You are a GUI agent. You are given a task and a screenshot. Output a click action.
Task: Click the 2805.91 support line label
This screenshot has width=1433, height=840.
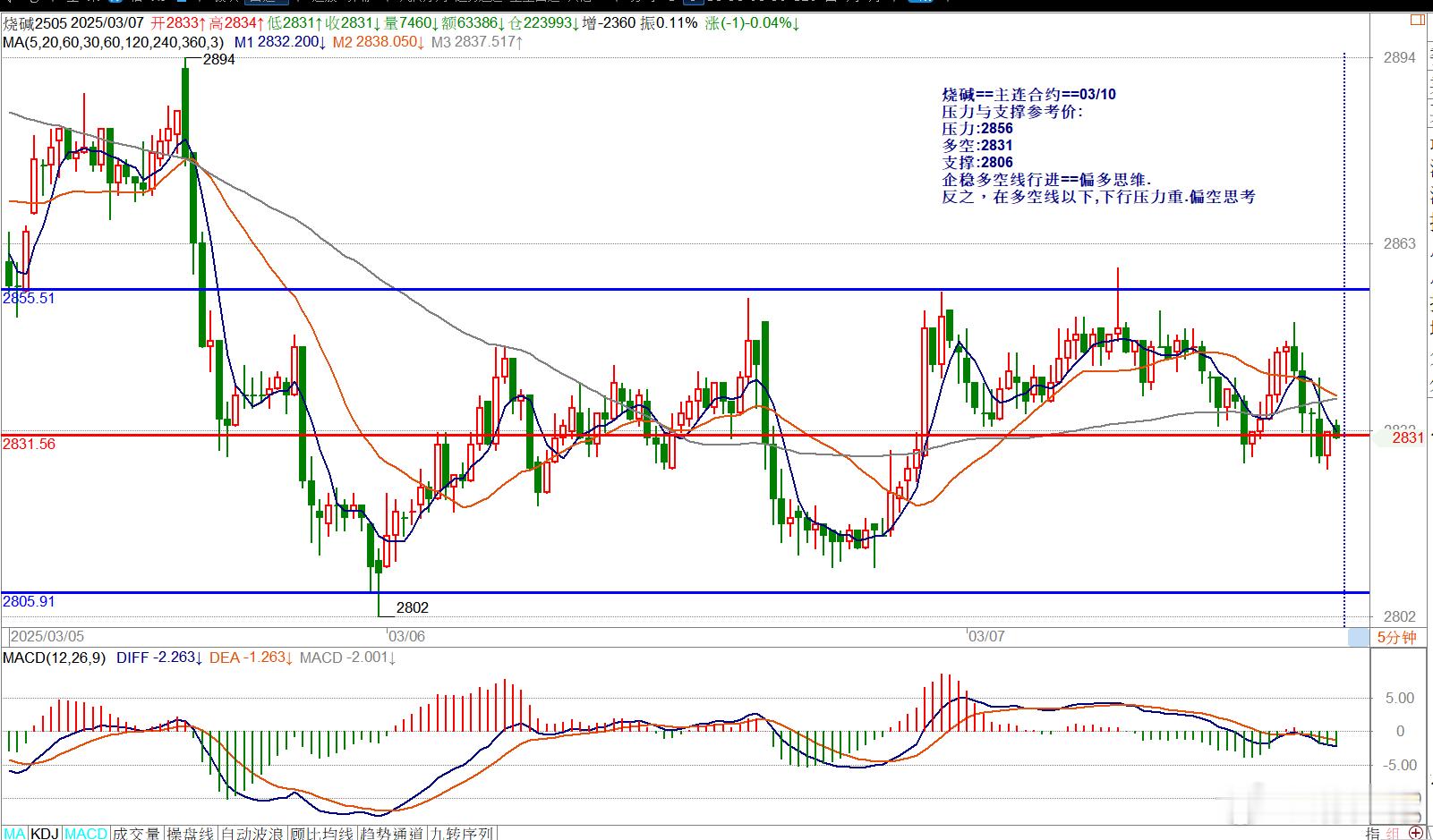29,601
